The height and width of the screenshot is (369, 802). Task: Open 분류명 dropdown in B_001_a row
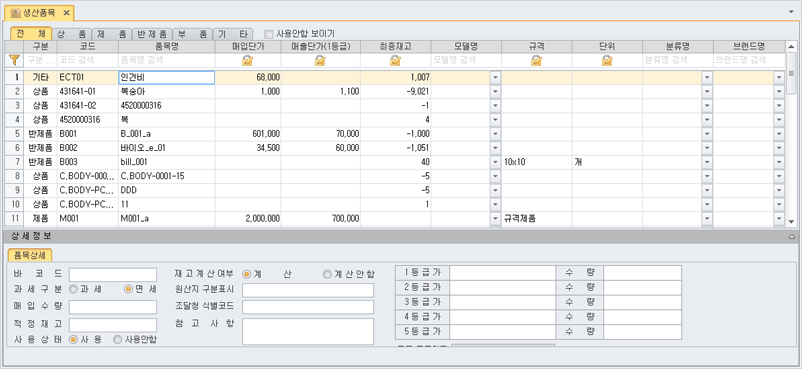point(707,134)
